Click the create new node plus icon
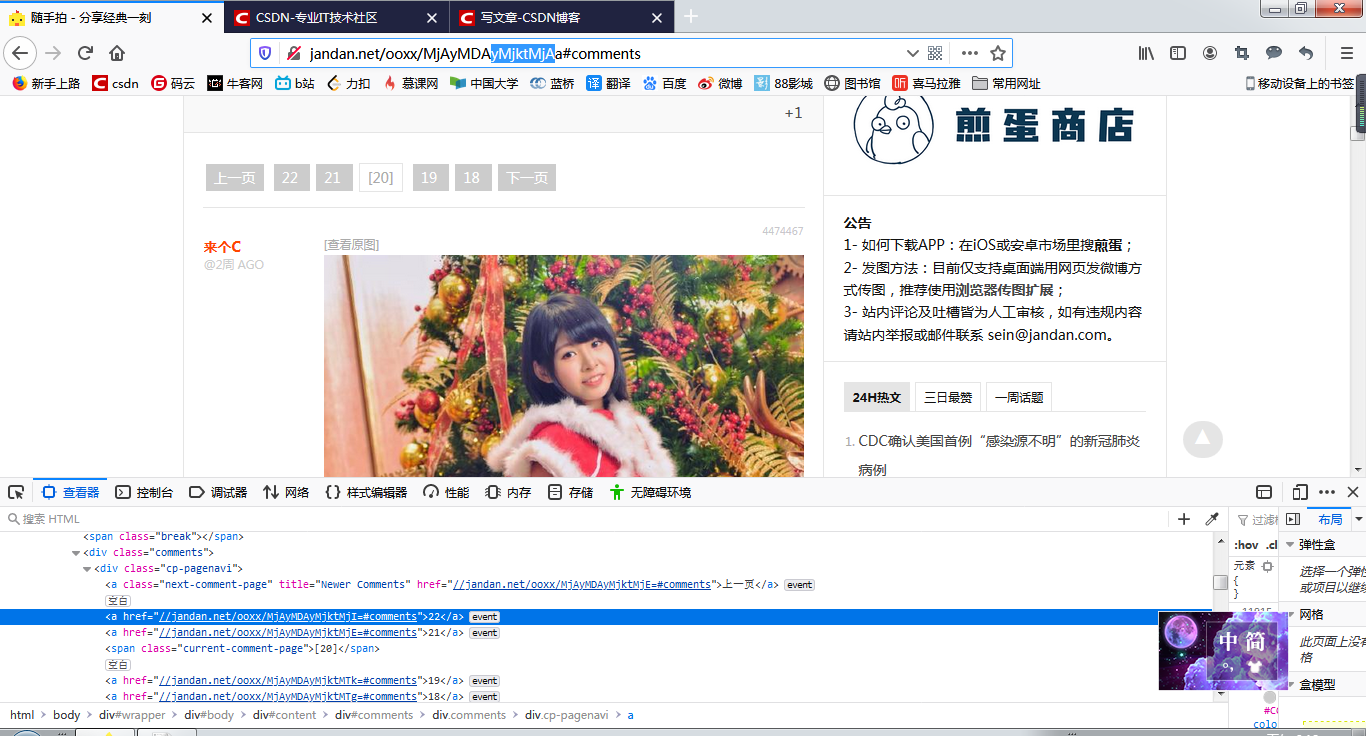This screenshot has height=736, width=1366. tap(1184, 519)
